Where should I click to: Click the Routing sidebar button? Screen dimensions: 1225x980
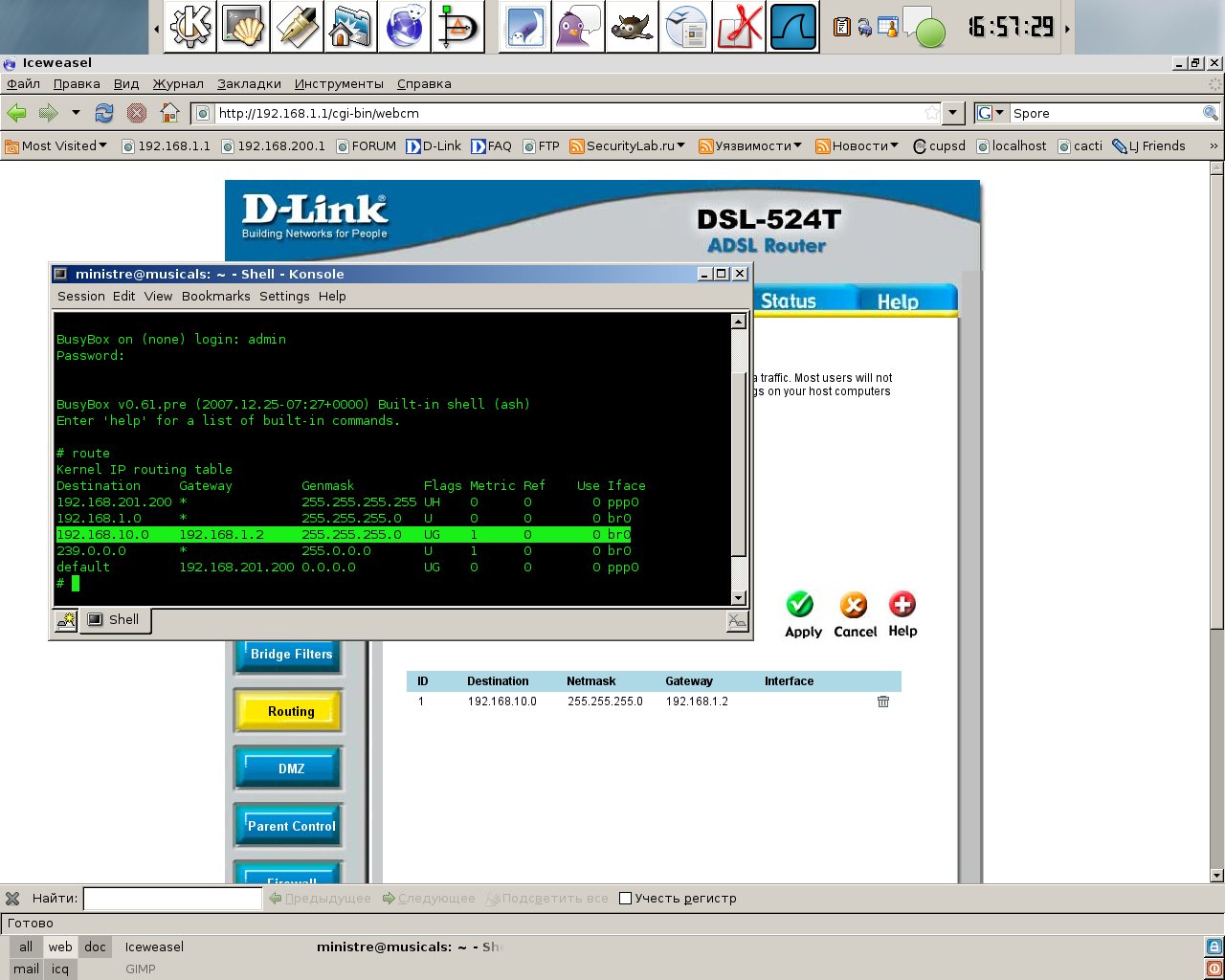tap(290, 711)
